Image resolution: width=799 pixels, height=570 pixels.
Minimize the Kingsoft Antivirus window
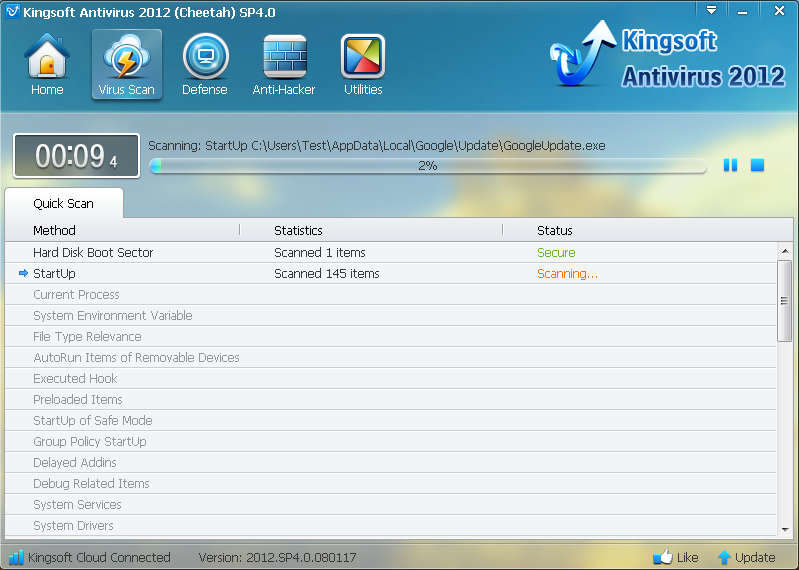tap(743, 10)
